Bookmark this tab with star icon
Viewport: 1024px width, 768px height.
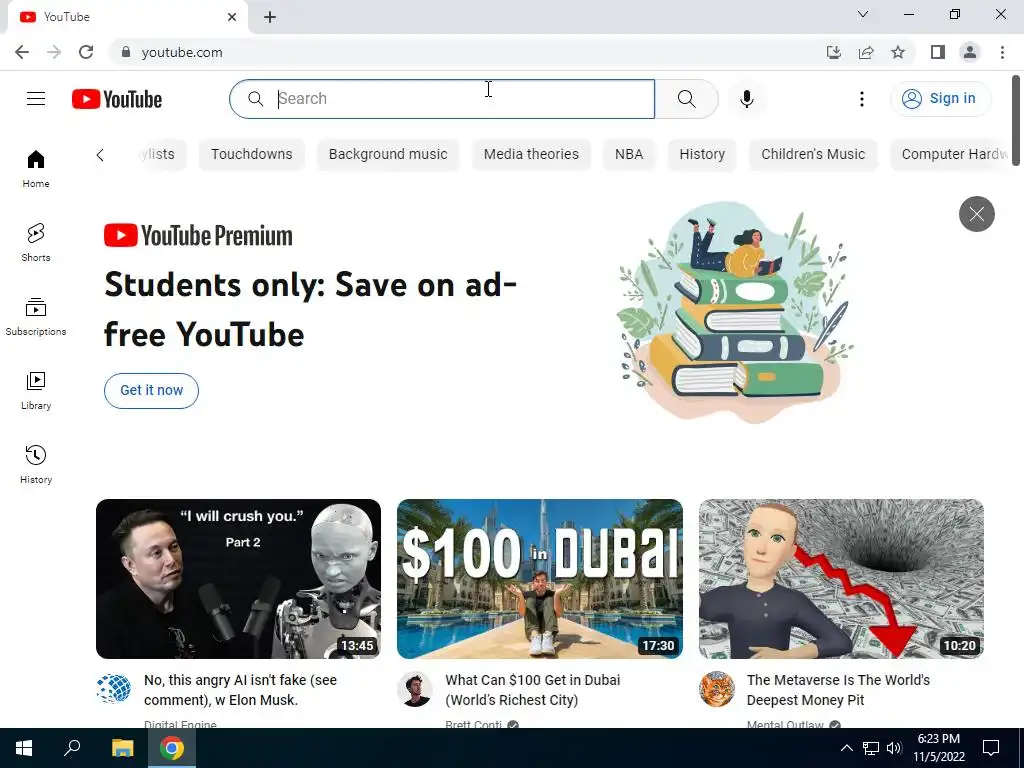click(x=898, y=52)
